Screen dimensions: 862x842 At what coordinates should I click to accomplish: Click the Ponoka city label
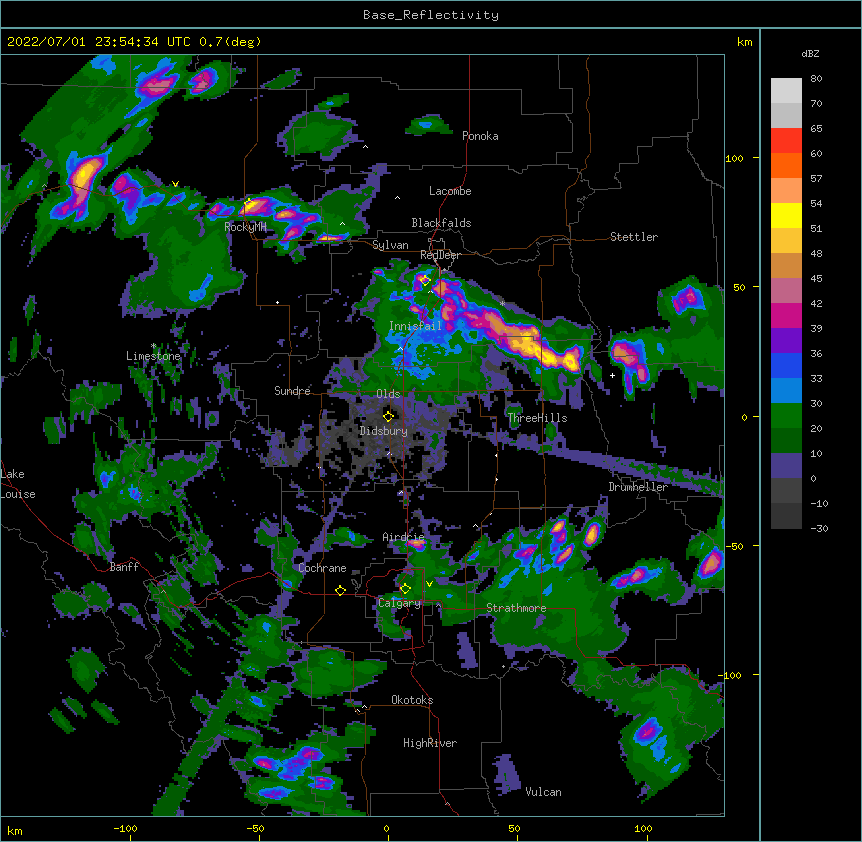tap(480, 136)
